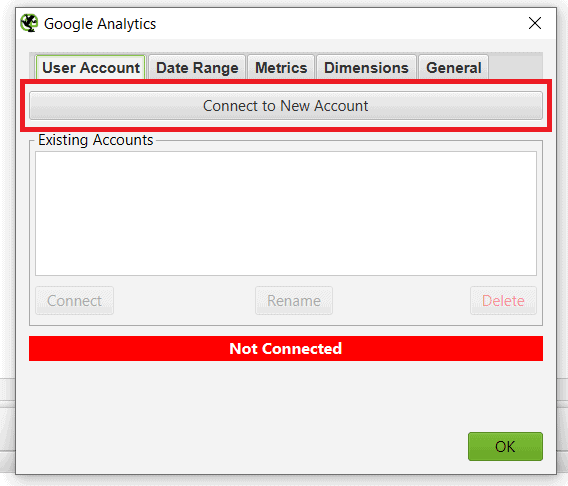Click the Google Analytics window title text
The height and width of the screenshot is (486, 568).
tap(100, 24)
